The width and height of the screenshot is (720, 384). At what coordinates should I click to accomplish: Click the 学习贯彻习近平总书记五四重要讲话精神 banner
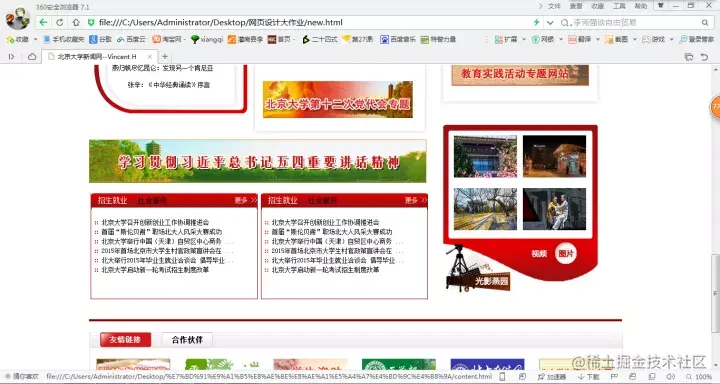258,161
